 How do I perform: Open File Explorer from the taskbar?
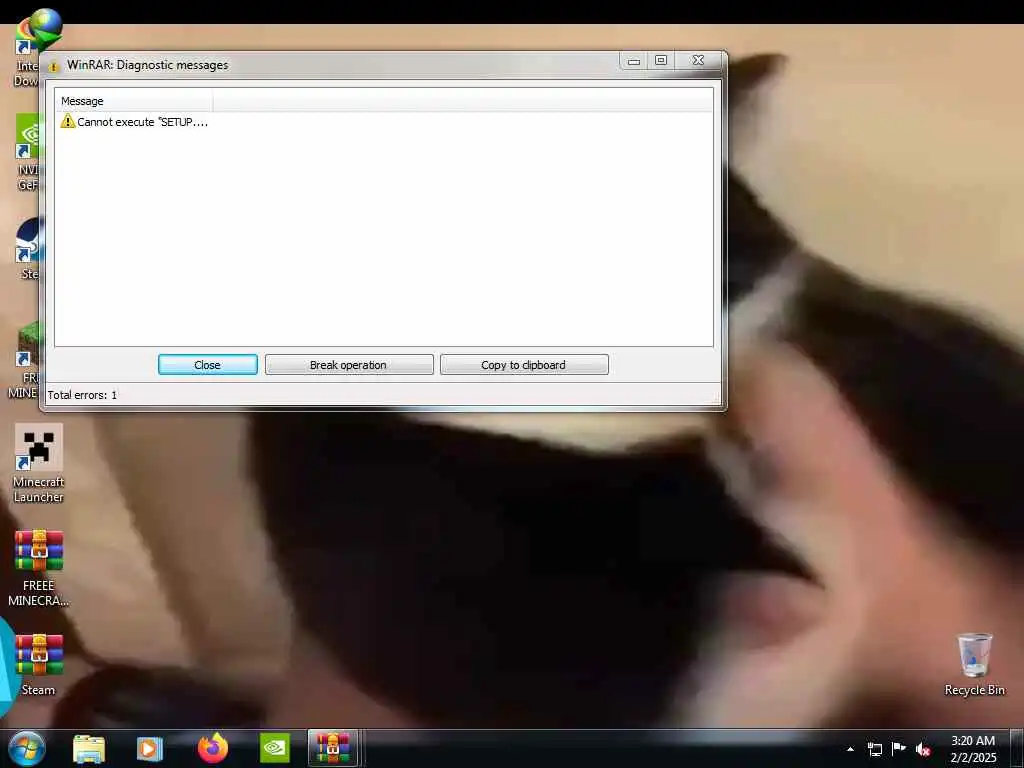[x=89, y=748]
